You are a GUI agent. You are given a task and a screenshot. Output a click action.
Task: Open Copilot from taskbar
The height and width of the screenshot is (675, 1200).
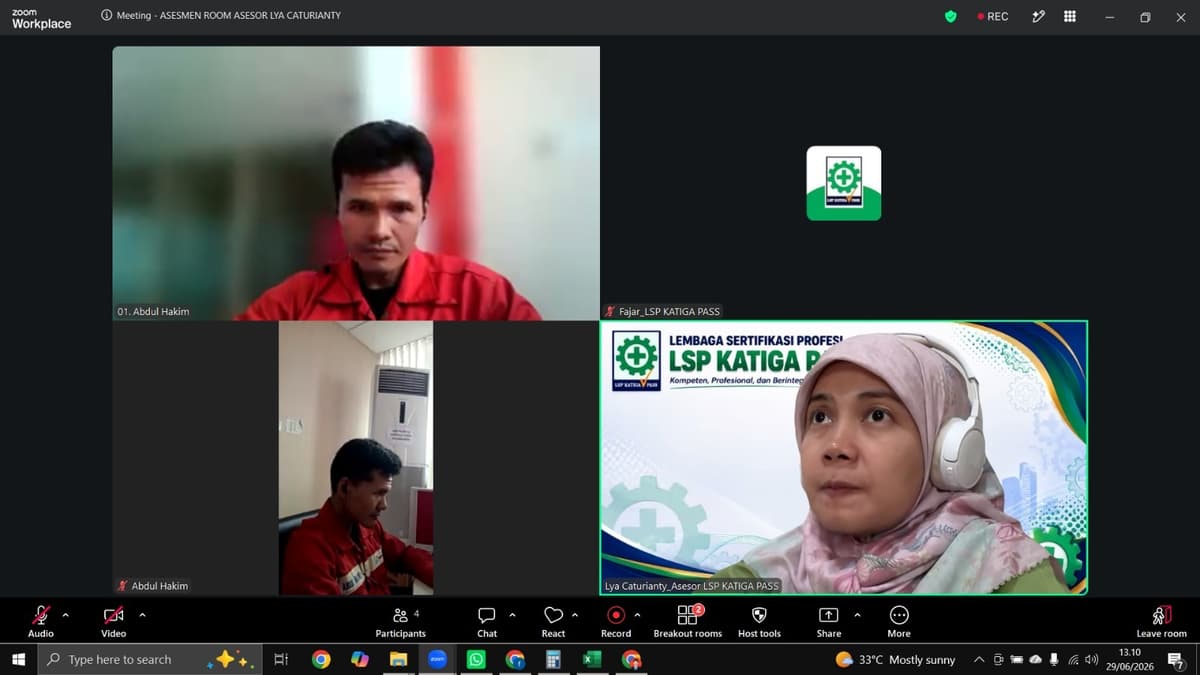click(x=360, y=659)
